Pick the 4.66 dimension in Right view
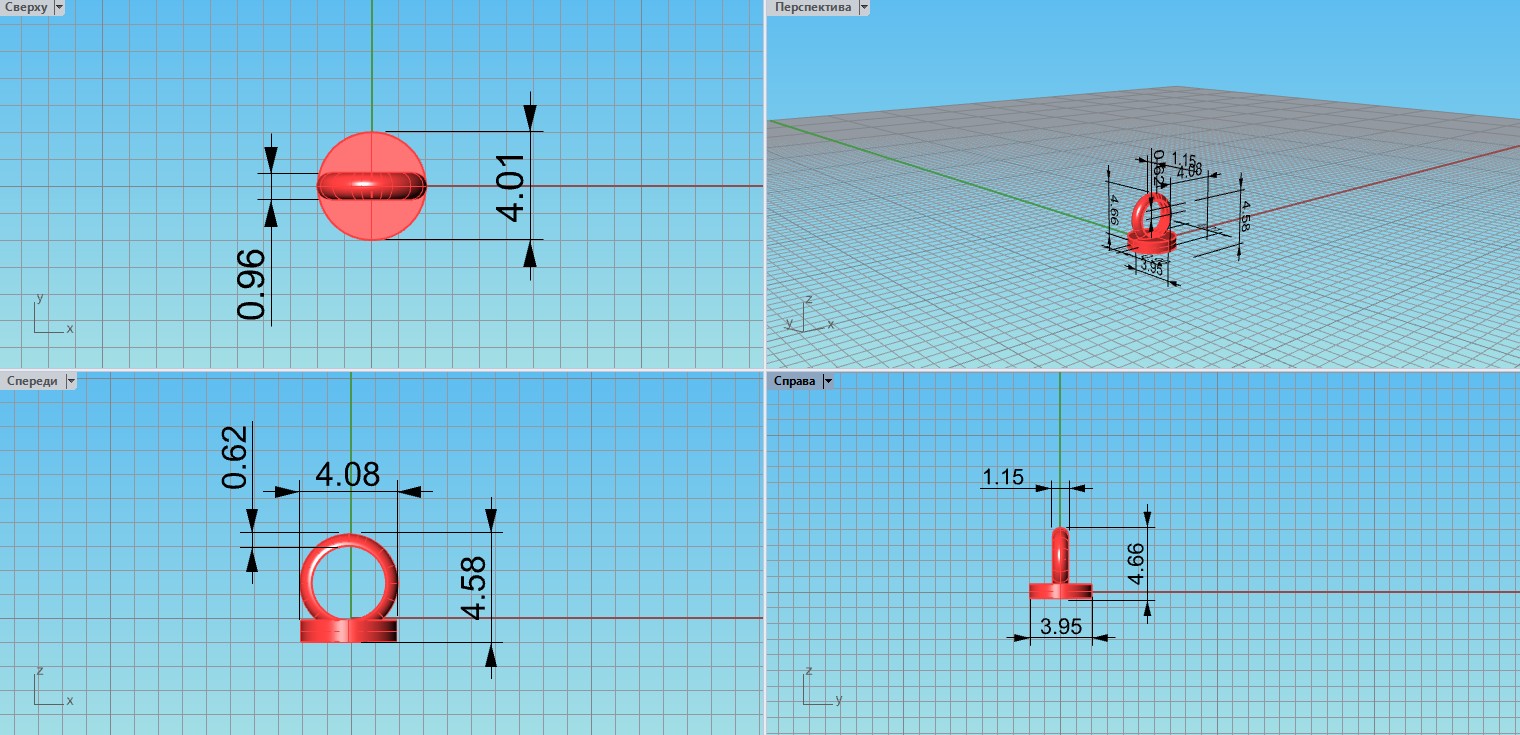1520x735 pixels. pos(1134,563)
